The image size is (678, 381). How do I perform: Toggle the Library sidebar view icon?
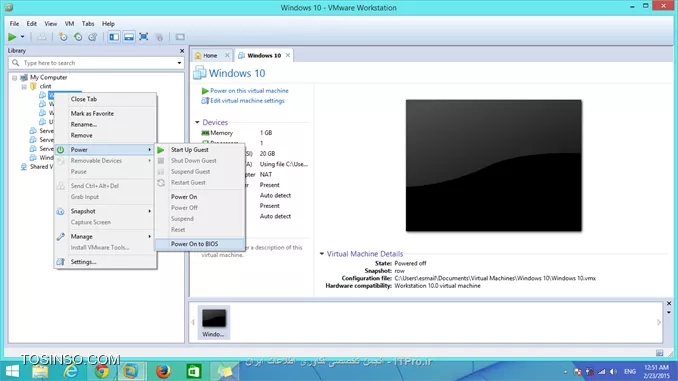click(x=114, y=37)
